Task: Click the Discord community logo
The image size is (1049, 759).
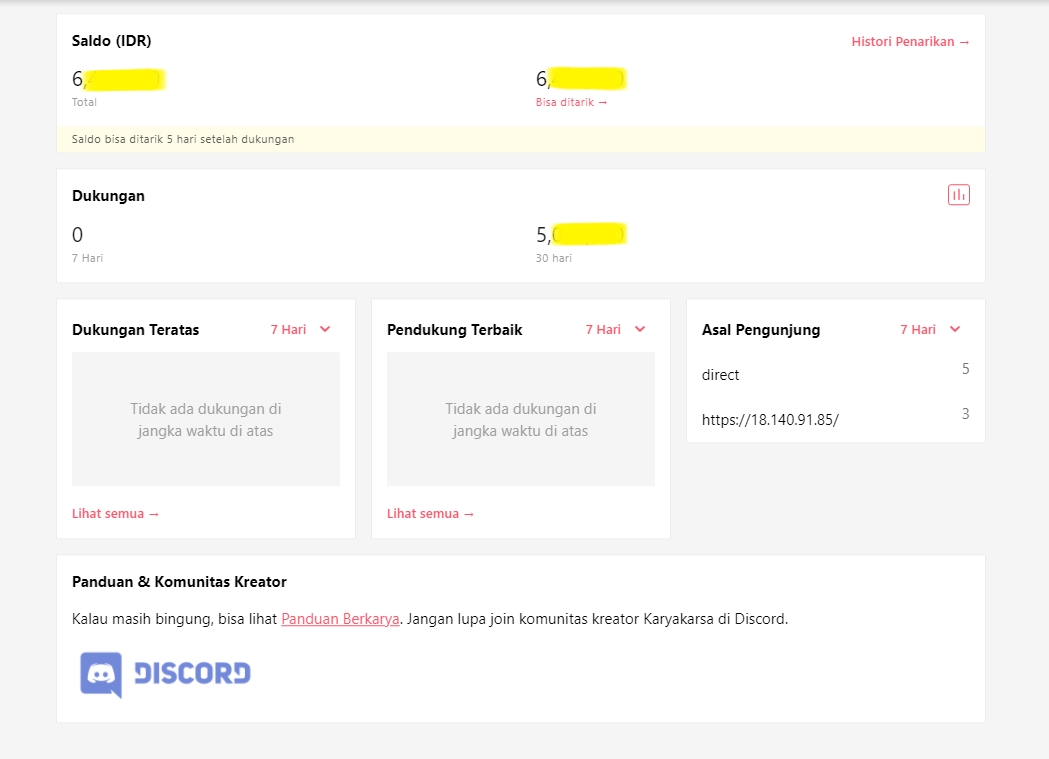Action: [166, 674]
